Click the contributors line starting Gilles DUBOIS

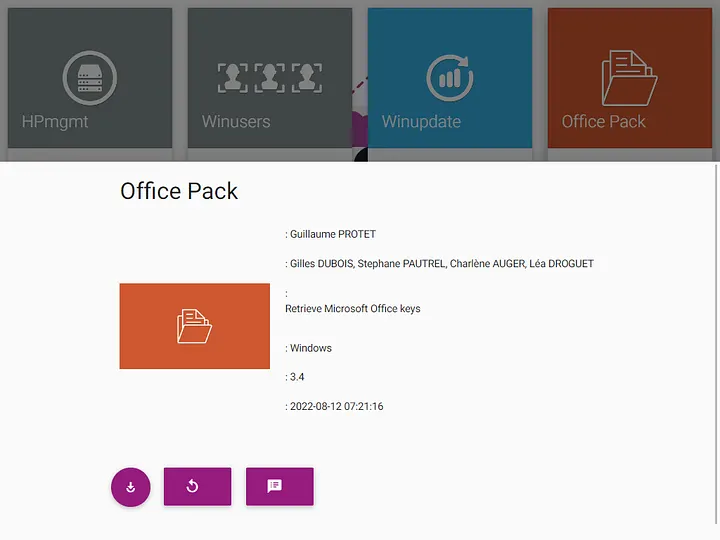click(x=441, y=264)
